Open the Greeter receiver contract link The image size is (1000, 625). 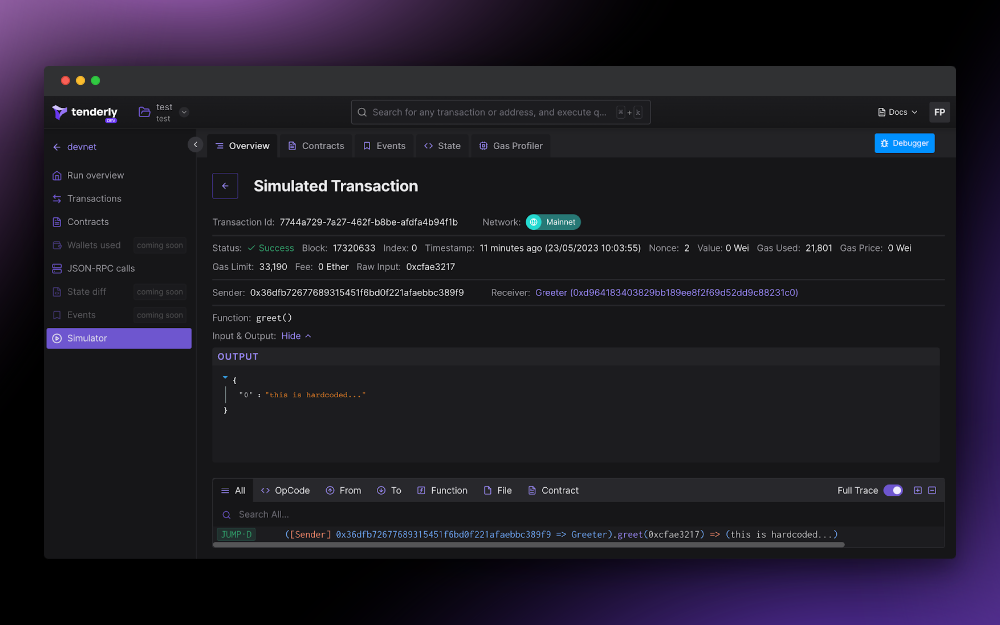(666, 293)
